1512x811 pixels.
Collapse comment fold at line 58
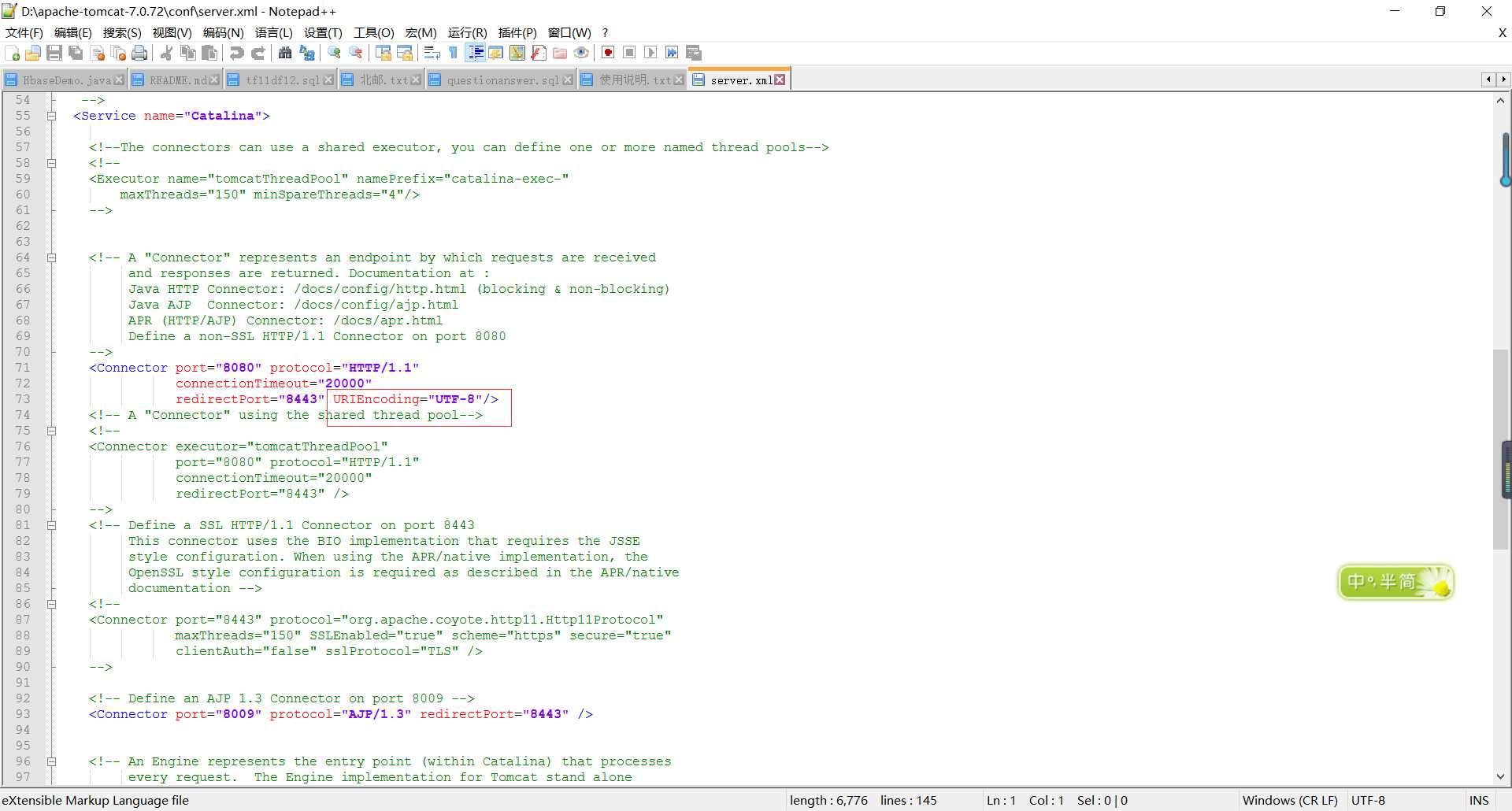51,163
